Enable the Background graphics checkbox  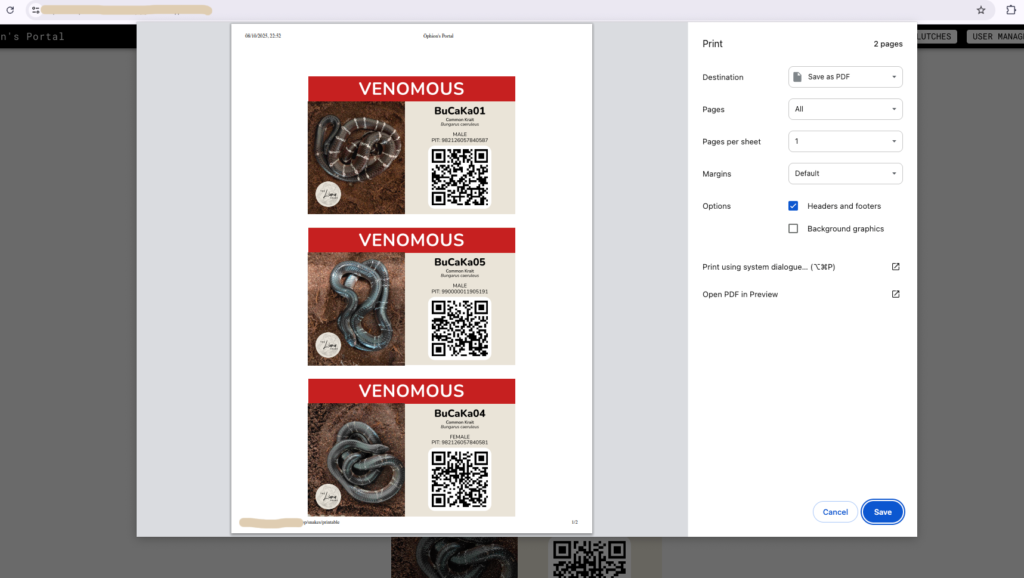[793, 229]
